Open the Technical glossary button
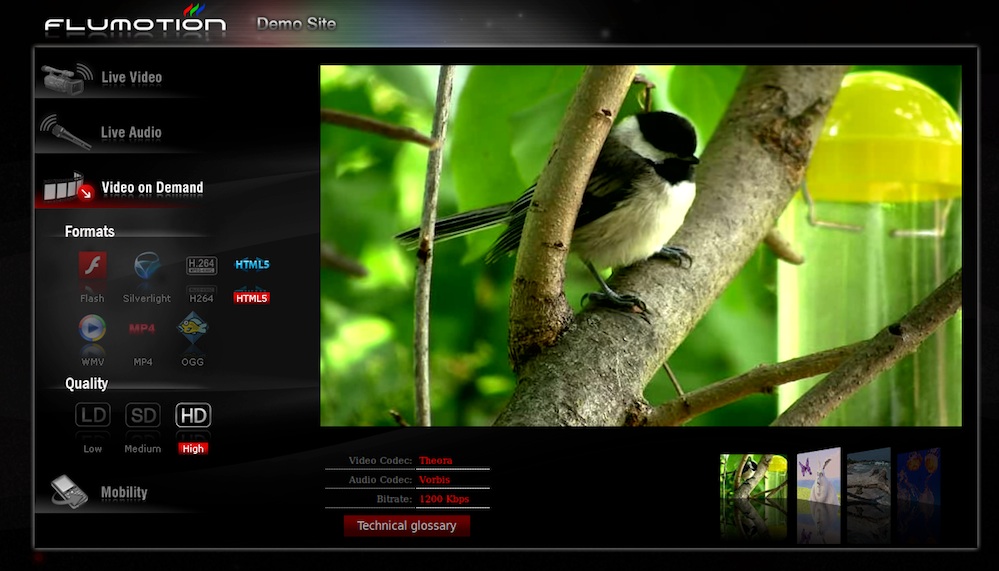The height and width of the screenshot is (571, 999). (x=406, y=526)
